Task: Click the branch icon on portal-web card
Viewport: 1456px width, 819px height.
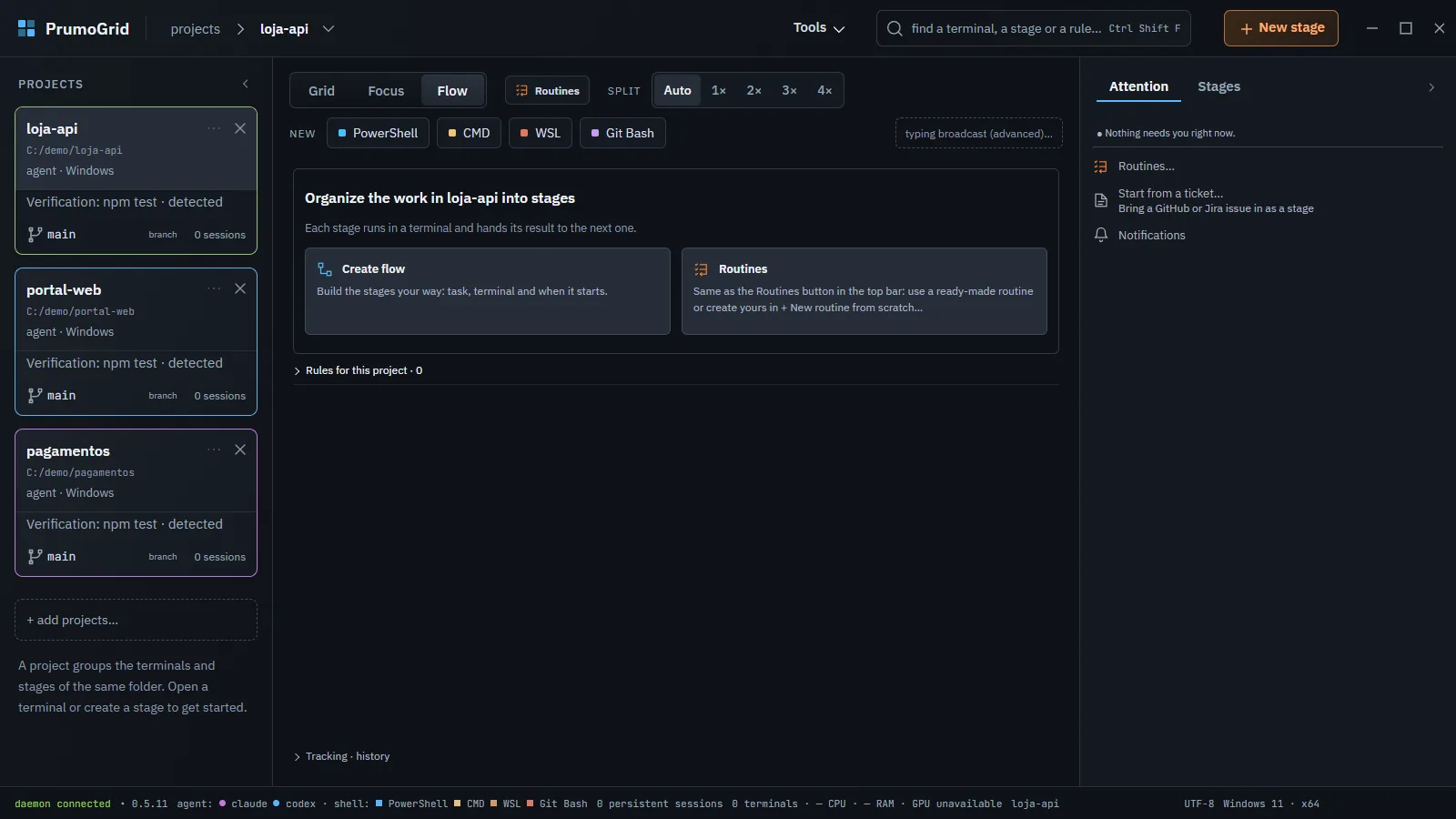Action: pyautogui.click(x=35, y=396)
